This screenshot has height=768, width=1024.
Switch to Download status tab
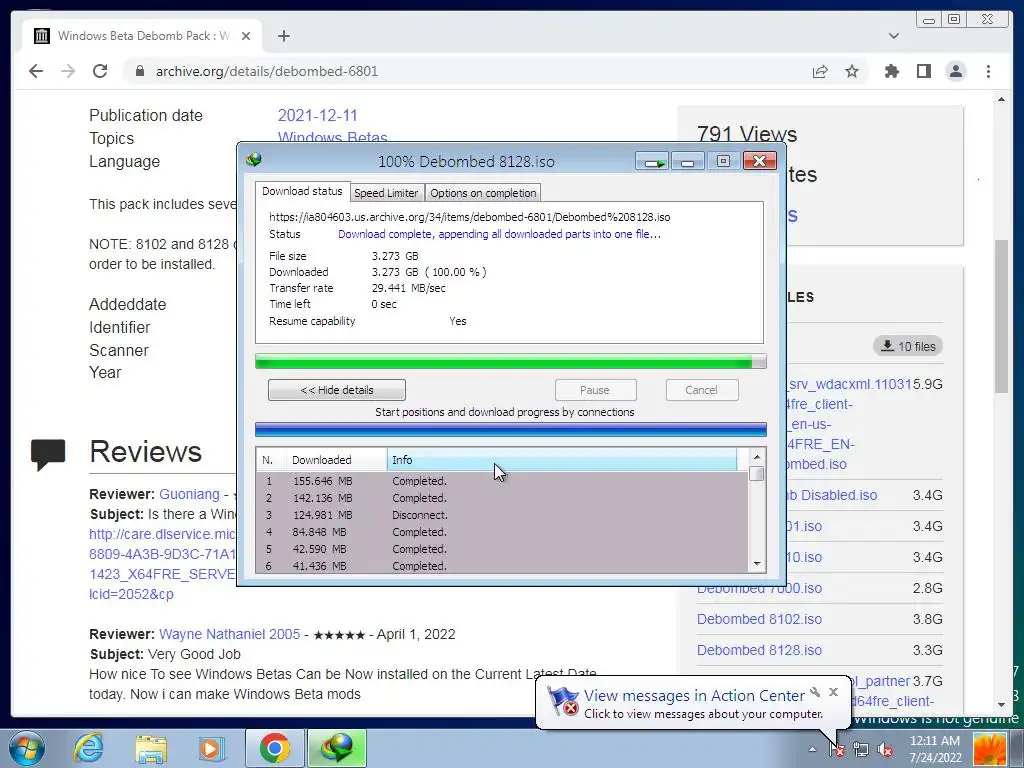[302, 191]
